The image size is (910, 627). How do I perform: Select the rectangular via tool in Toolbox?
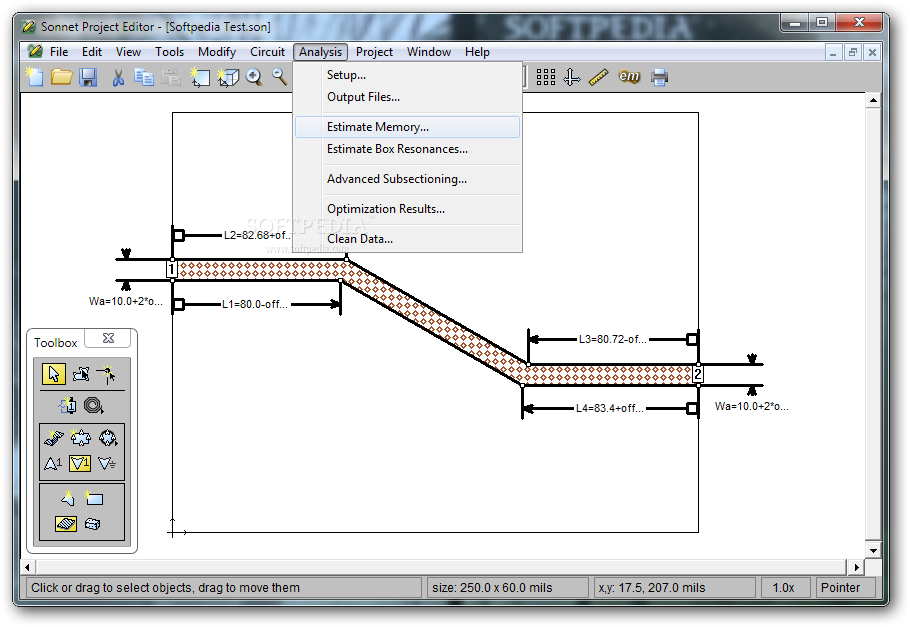point(80,437)
